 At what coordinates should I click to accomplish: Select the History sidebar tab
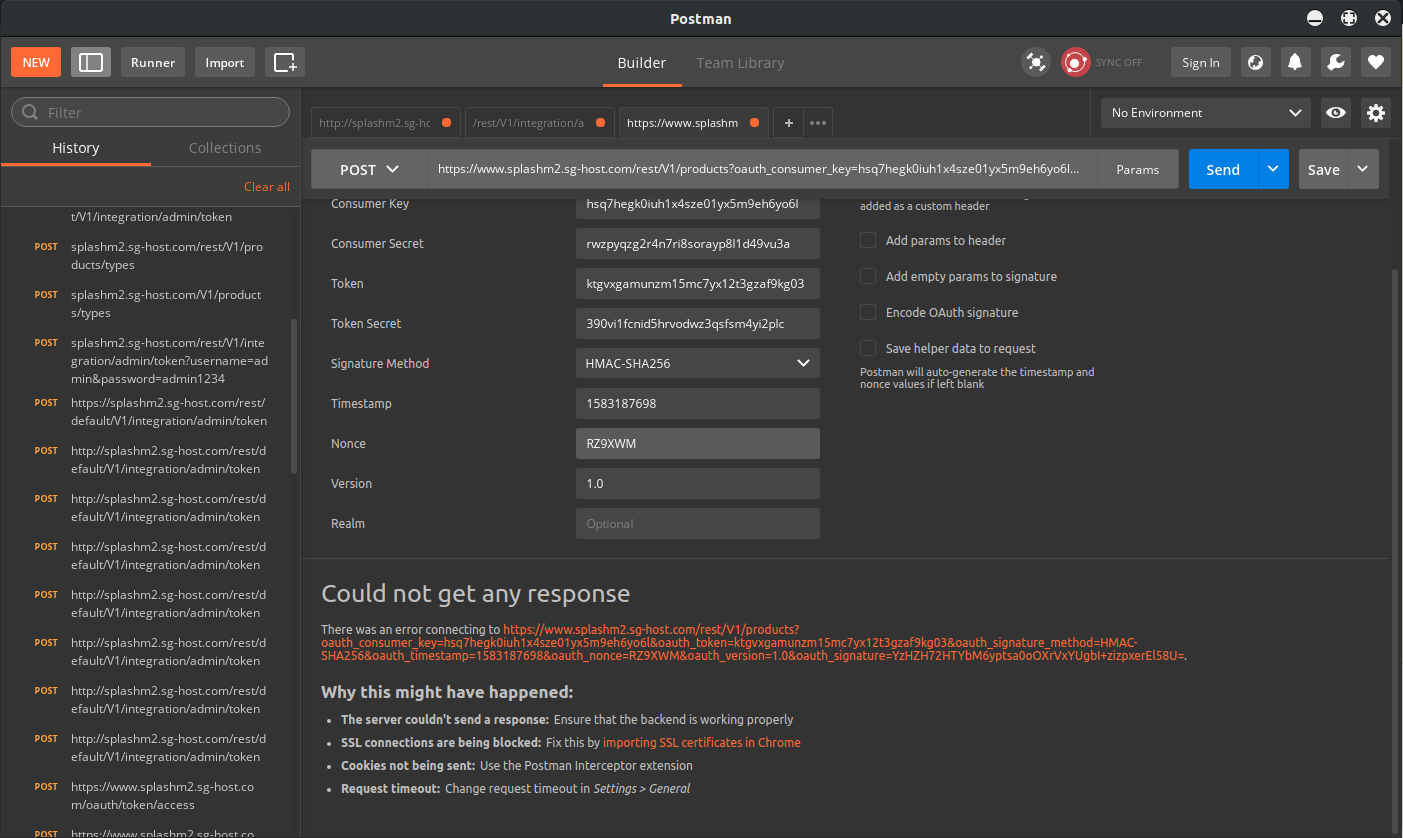[76, 148]
